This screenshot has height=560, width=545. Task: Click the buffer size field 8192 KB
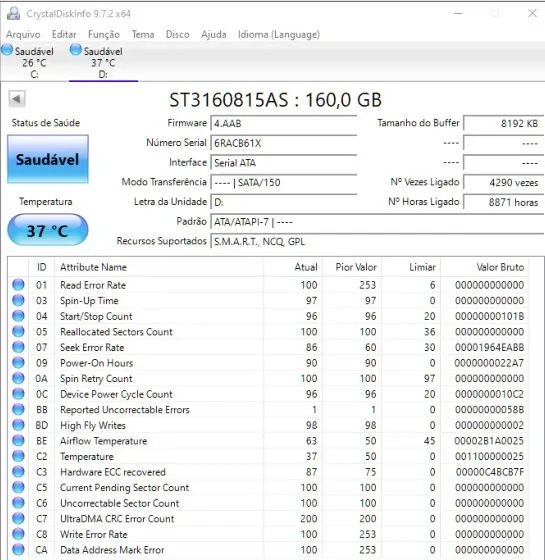click(x=504, y=124)
